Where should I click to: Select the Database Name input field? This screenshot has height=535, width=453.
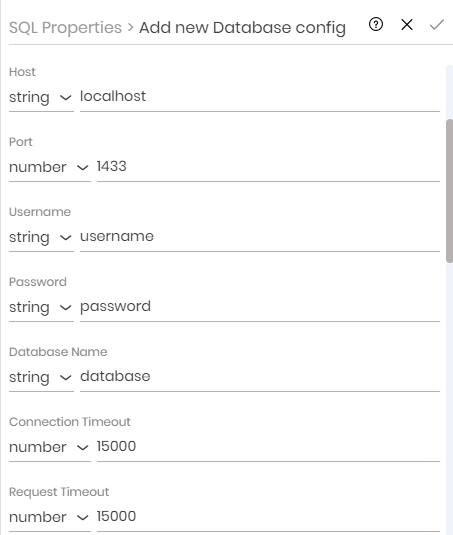(260, 377)
